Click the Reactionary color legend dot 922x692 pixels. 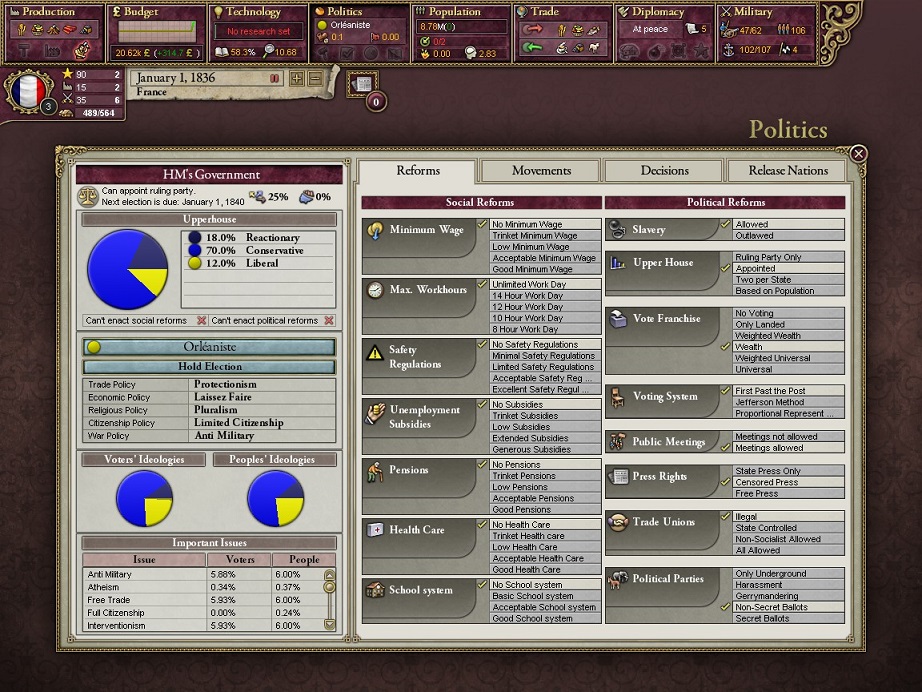194,238
